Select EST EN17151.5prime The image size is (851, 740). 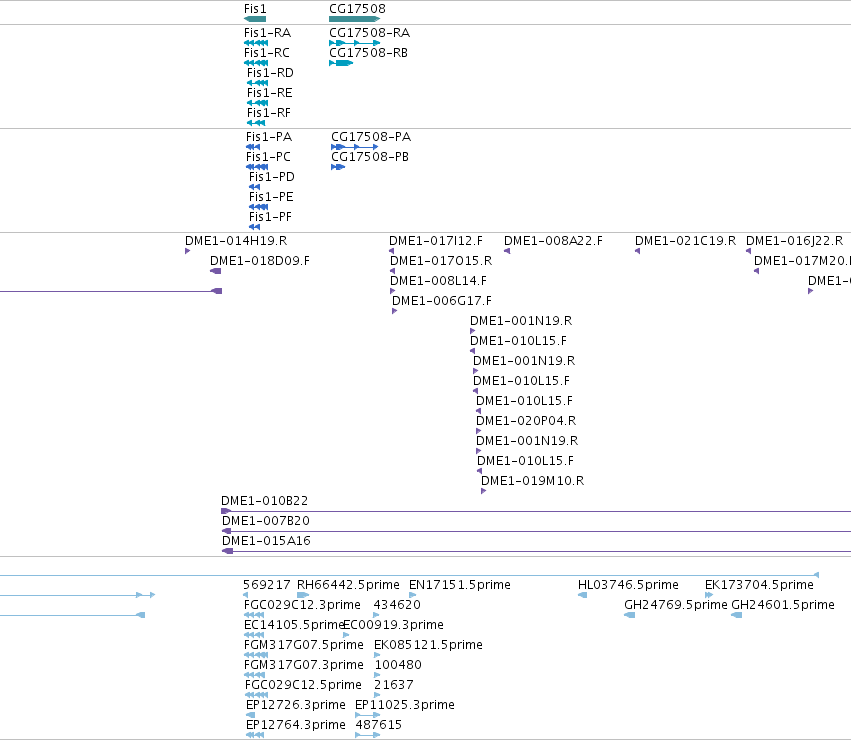[x=460, y=585]
